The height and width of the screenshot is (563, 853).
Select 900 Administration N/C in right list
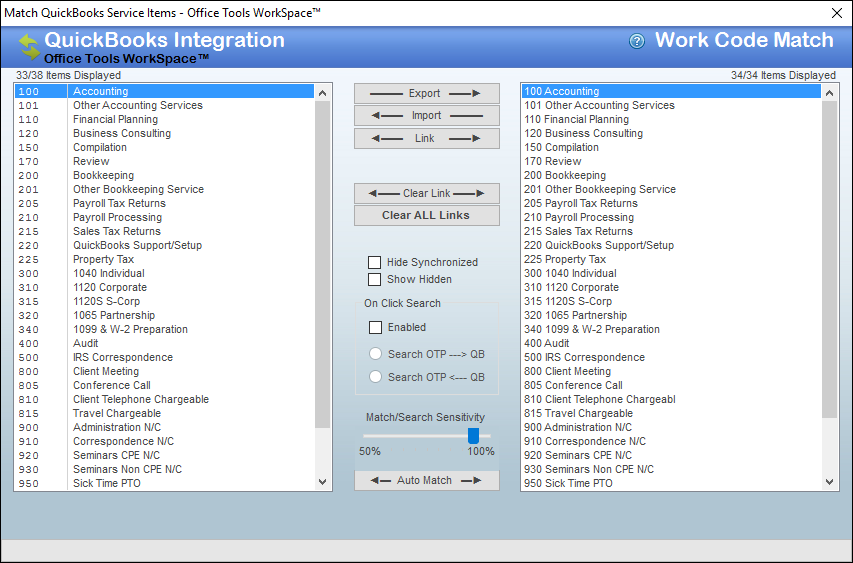click(x=671, y=428)
